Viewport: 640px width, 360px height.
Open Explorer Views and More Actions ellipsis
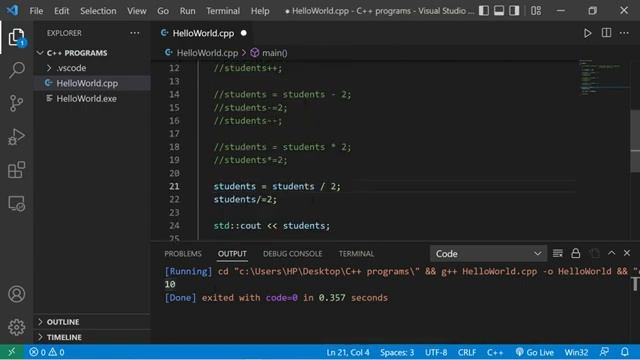click(x=135, y=33)
